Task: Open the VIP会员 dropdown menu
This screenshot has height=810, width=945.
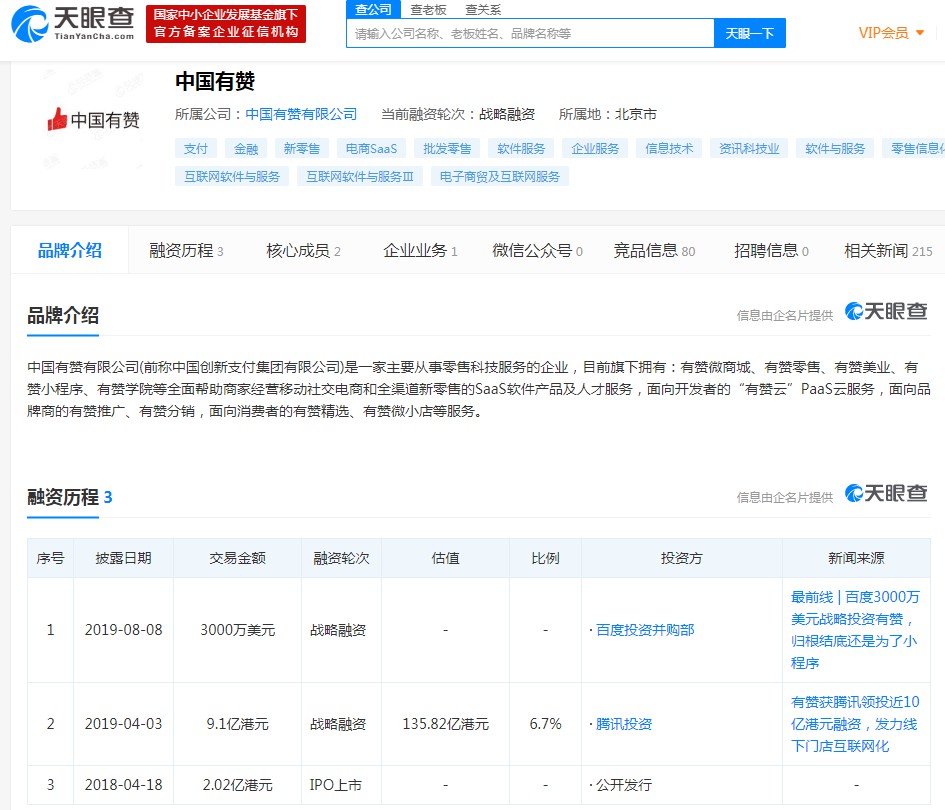Action: coord(891,33)
